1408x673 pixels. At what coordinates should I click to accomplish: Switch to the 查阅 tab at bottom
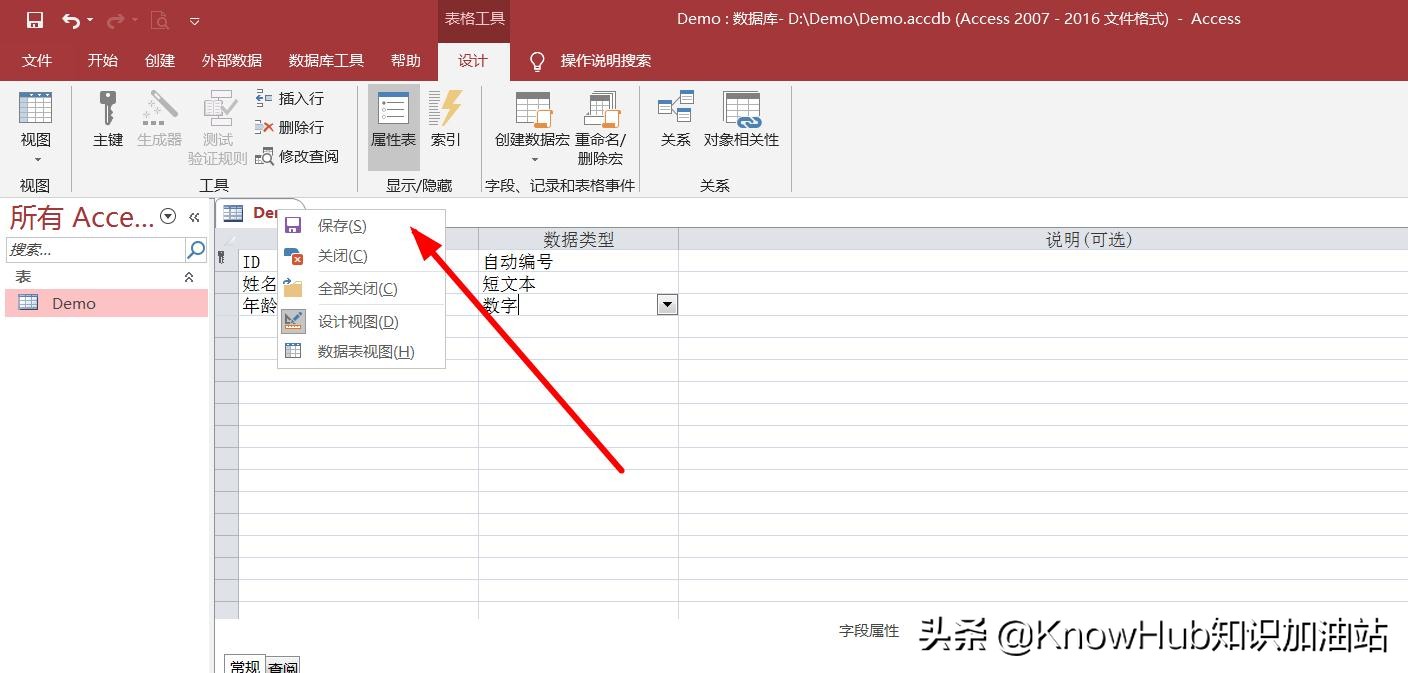click(283, 666)
